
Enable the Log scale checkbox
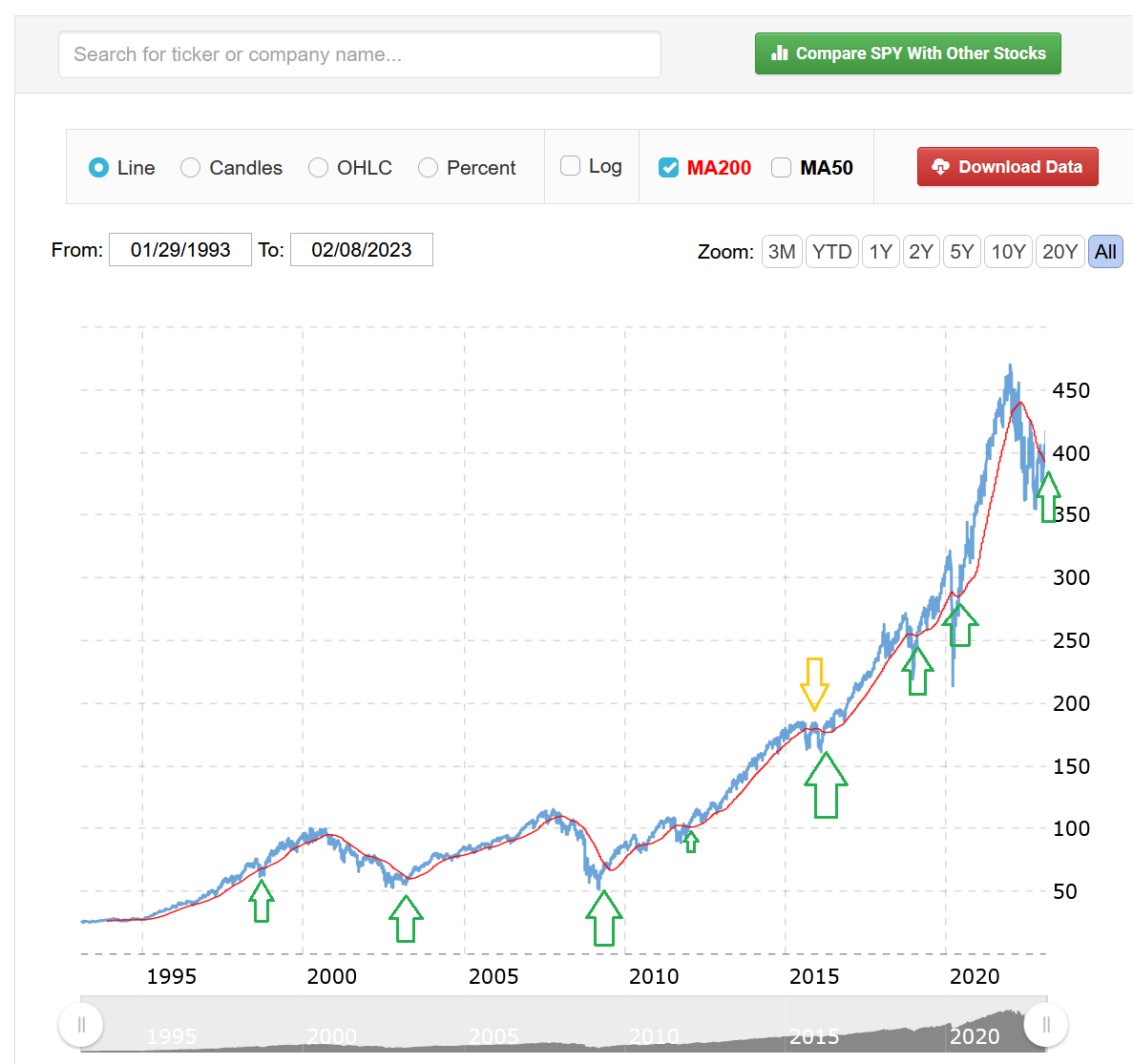570,166
